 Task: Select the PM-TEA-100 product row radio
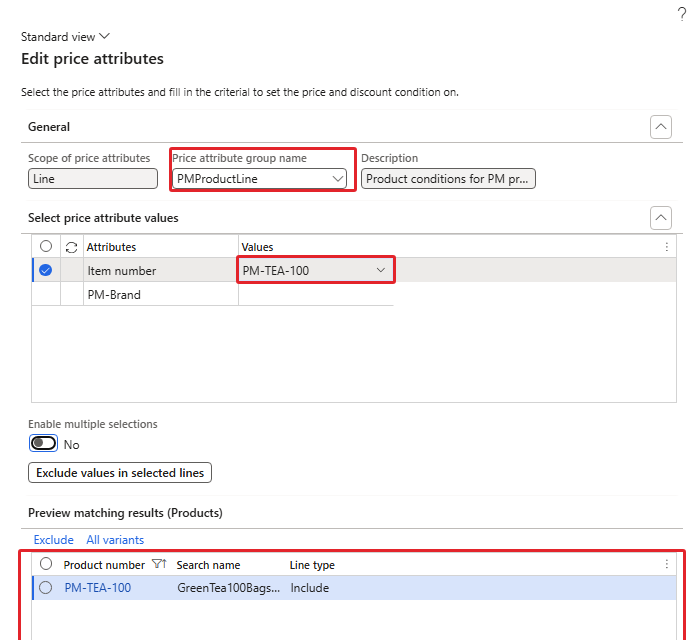click(x=46, y=588)
